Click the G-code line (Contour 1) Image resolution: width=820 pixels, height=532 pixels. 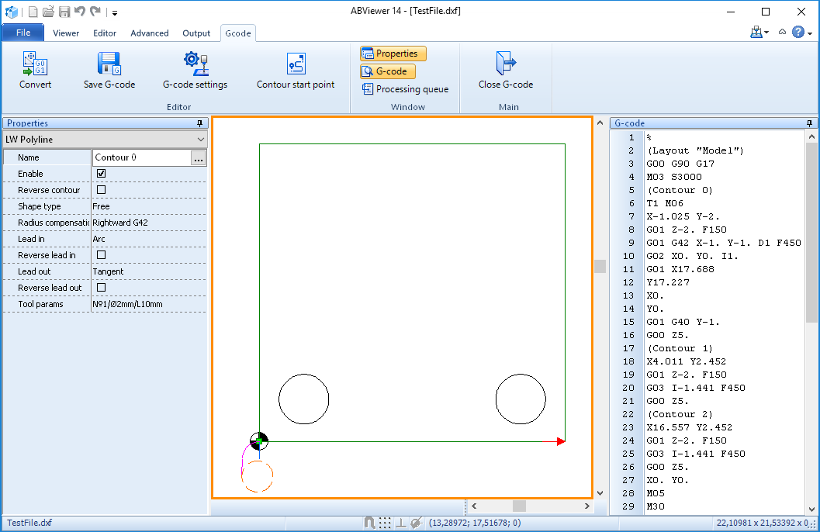point(680,348)
